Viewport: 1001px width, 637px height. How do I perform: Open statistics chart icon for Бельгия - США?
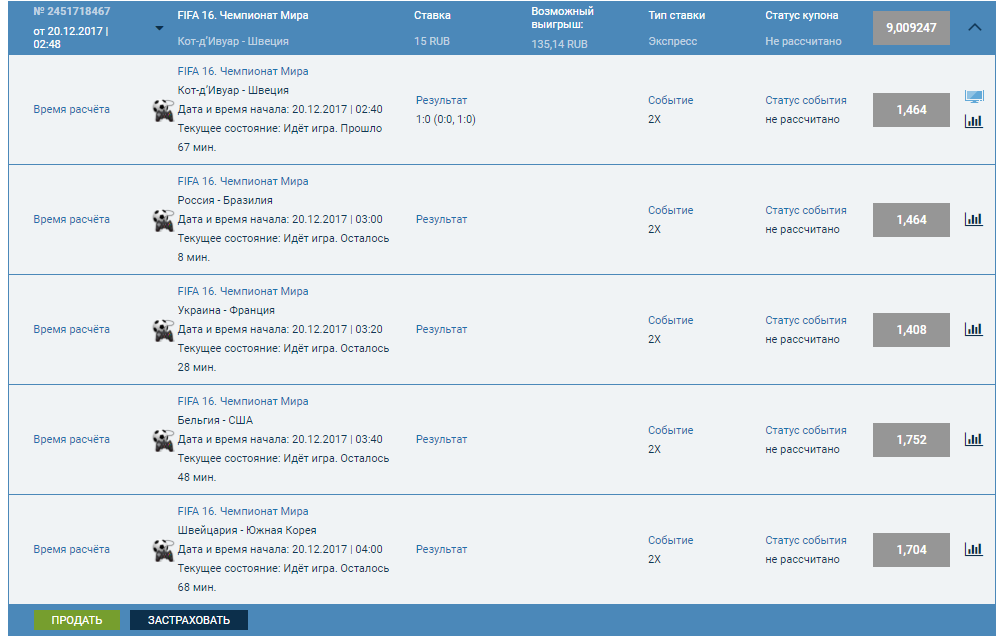974,439
